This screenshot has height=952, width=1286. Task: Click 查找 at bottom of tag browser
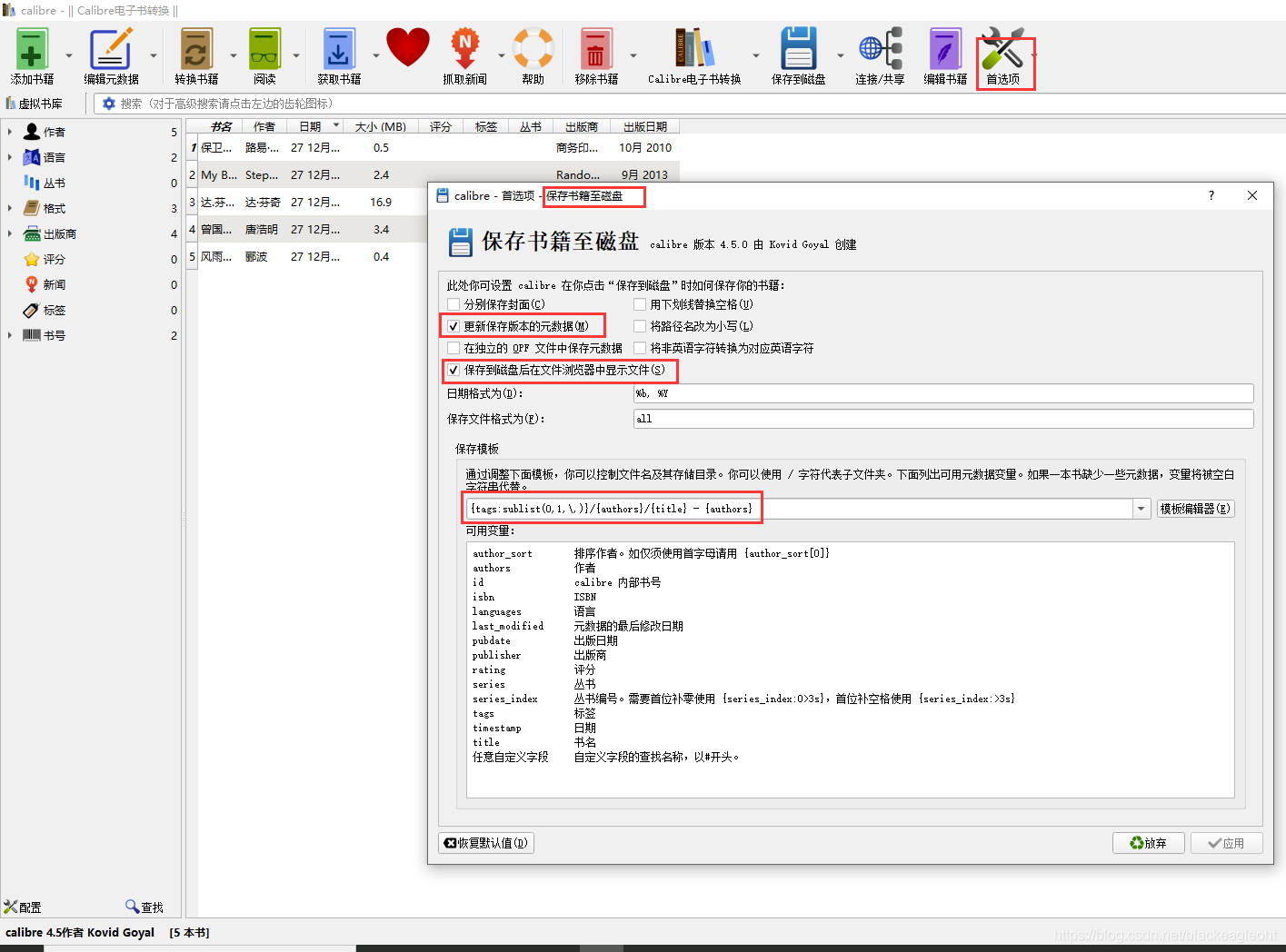pos(145,907)
